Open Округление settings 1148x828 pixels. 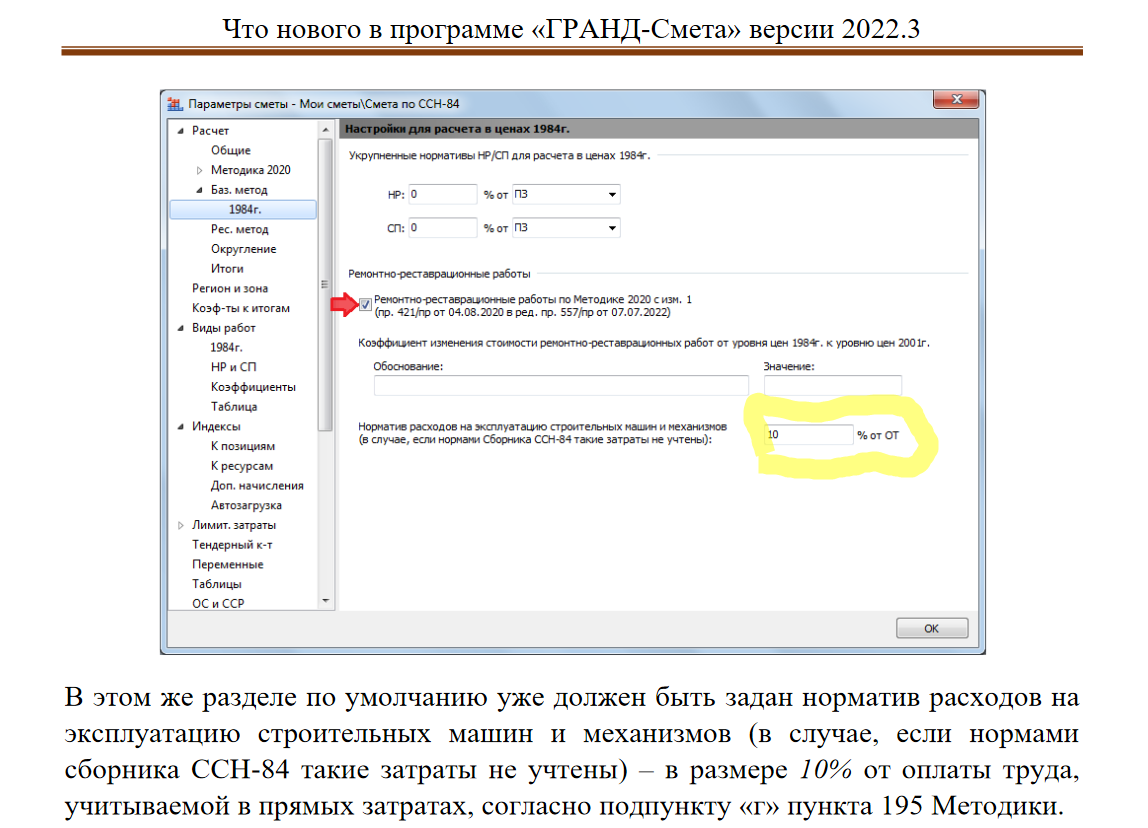(243, 249)
